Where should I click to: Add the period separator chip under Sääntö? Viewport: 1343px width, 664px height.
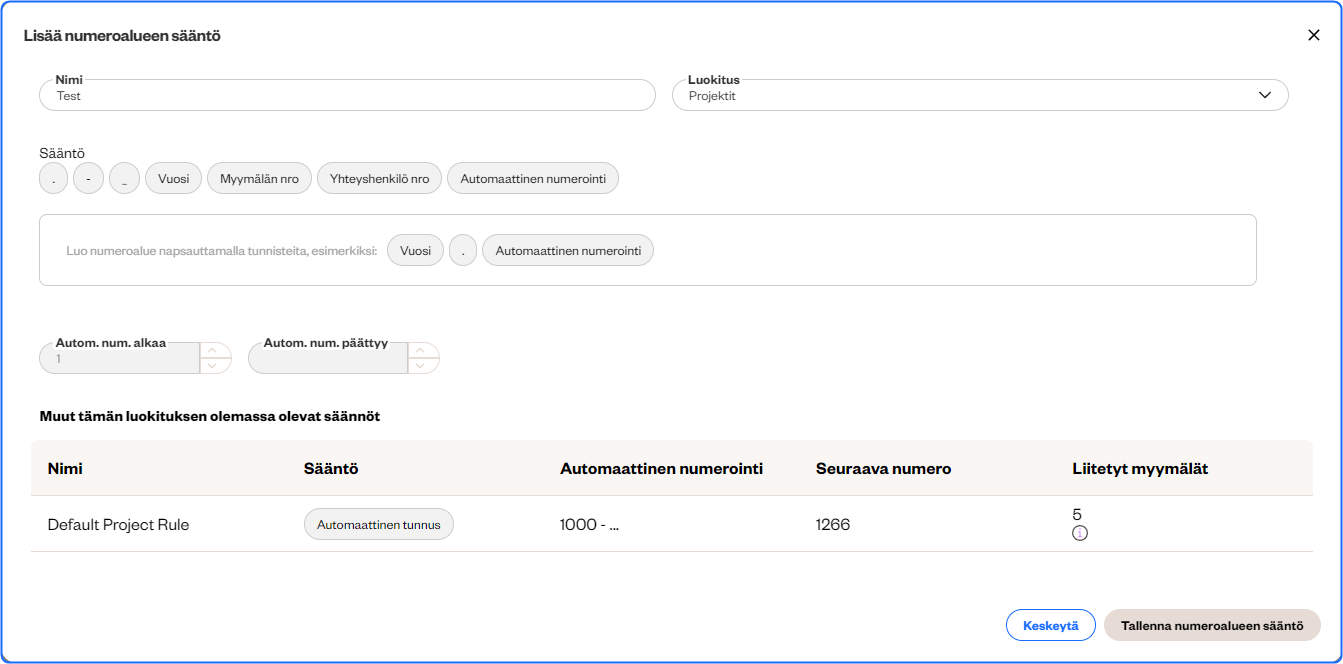pyautogui.click(x=53, y=179)
